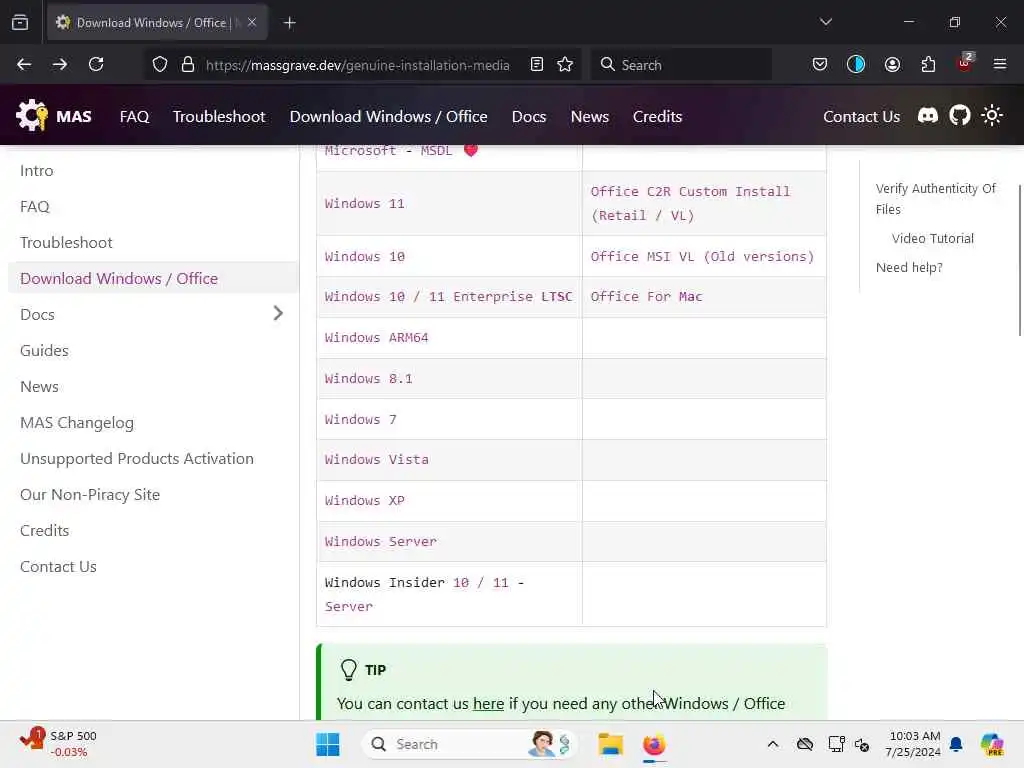Image resolution: width=1024 pixels, height=768 pixels.
Task: Open Credits in top navigation
Action: pyautogui.click(x=657, y=116)
